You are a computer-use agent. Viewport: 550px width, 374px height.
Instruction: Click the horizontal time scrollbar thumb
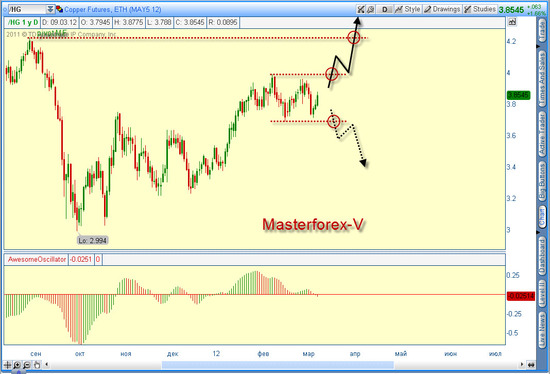pos(277,365)
